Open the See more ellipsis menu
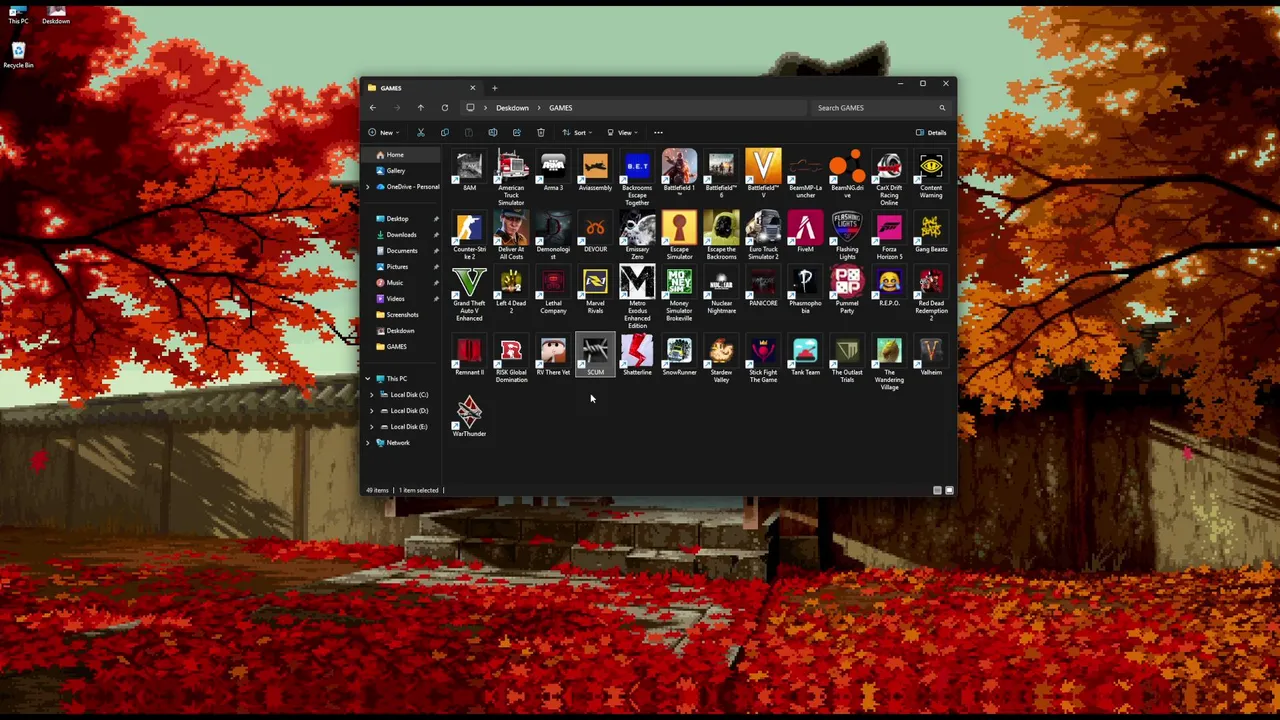 click(x=658, y=132)
